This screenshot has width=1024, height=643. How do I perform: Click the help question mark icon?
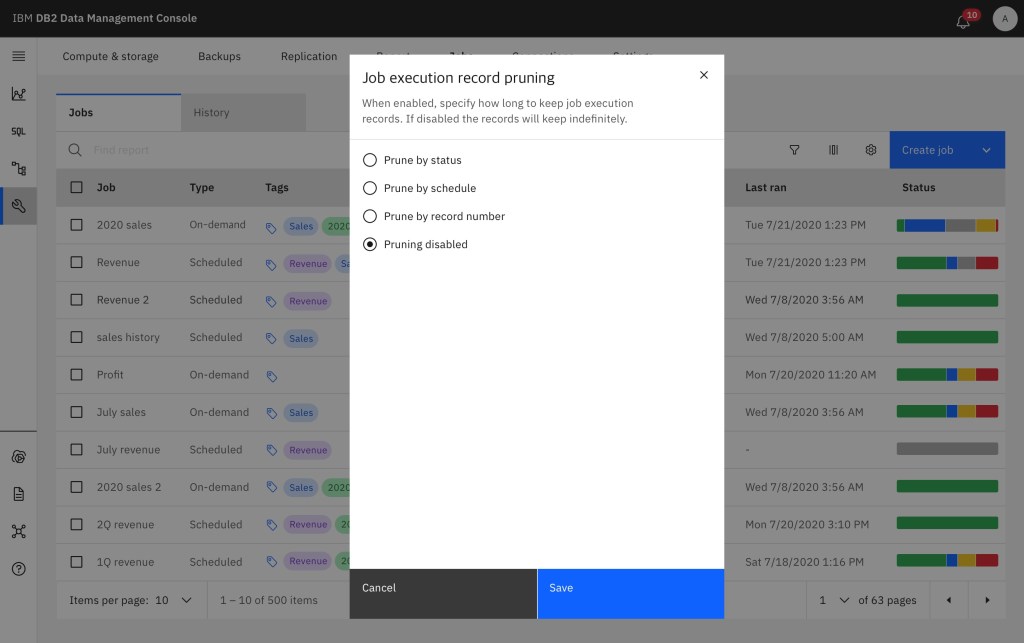[18, 569]
